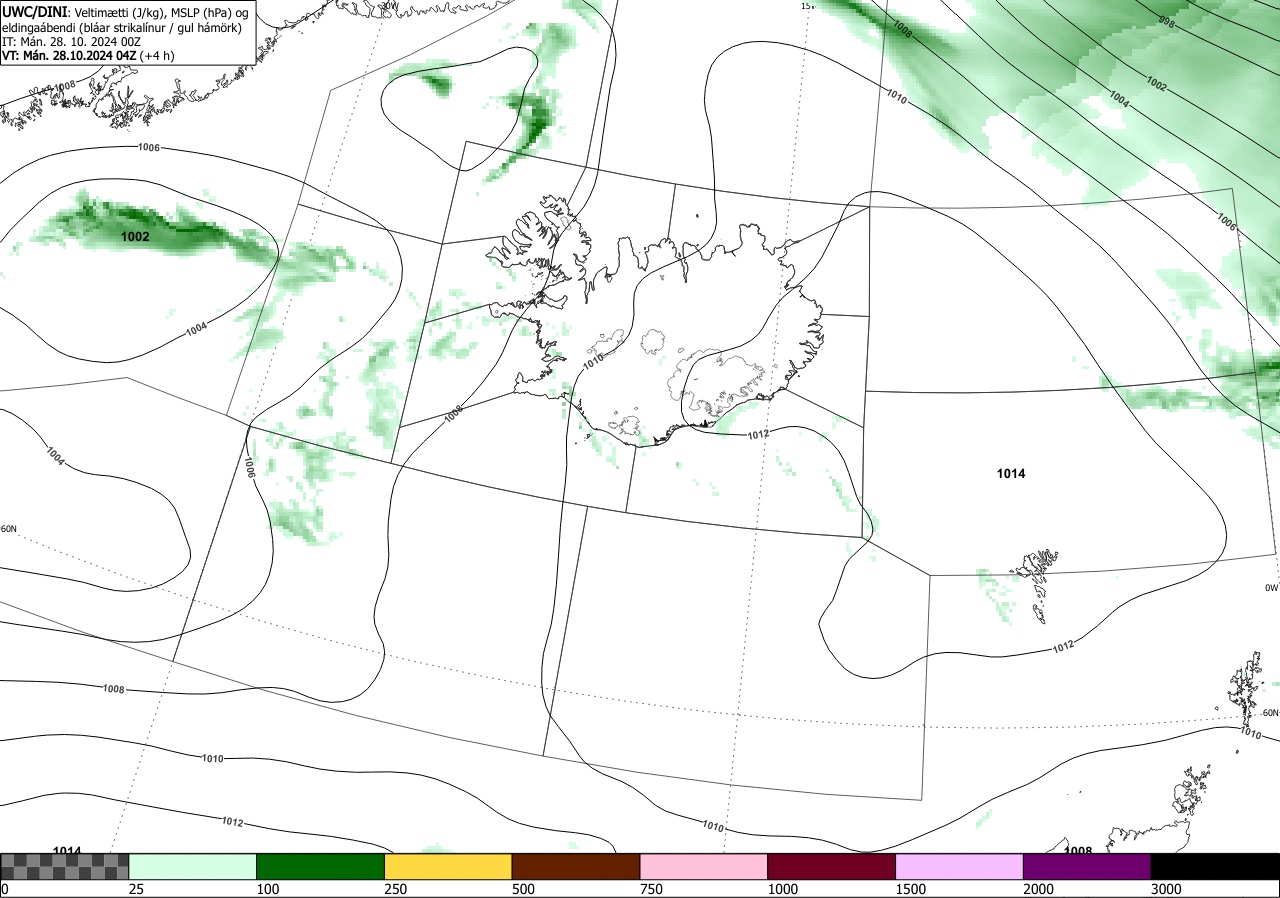This screenshot has width=1280, height=898.
Task: Pick the dark red 1000–1500 legend swatch
Action: pyautogui.click(x=832, y=866)
